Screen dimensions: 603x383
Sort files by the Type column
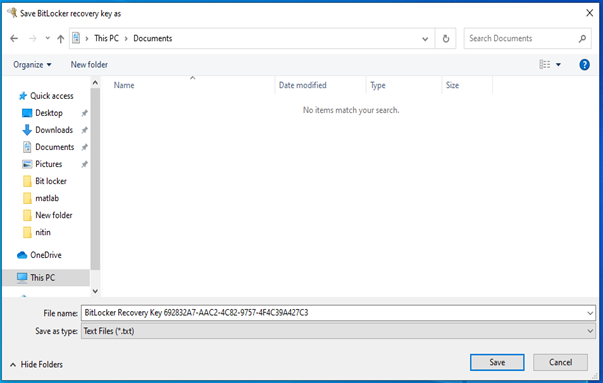378,85
